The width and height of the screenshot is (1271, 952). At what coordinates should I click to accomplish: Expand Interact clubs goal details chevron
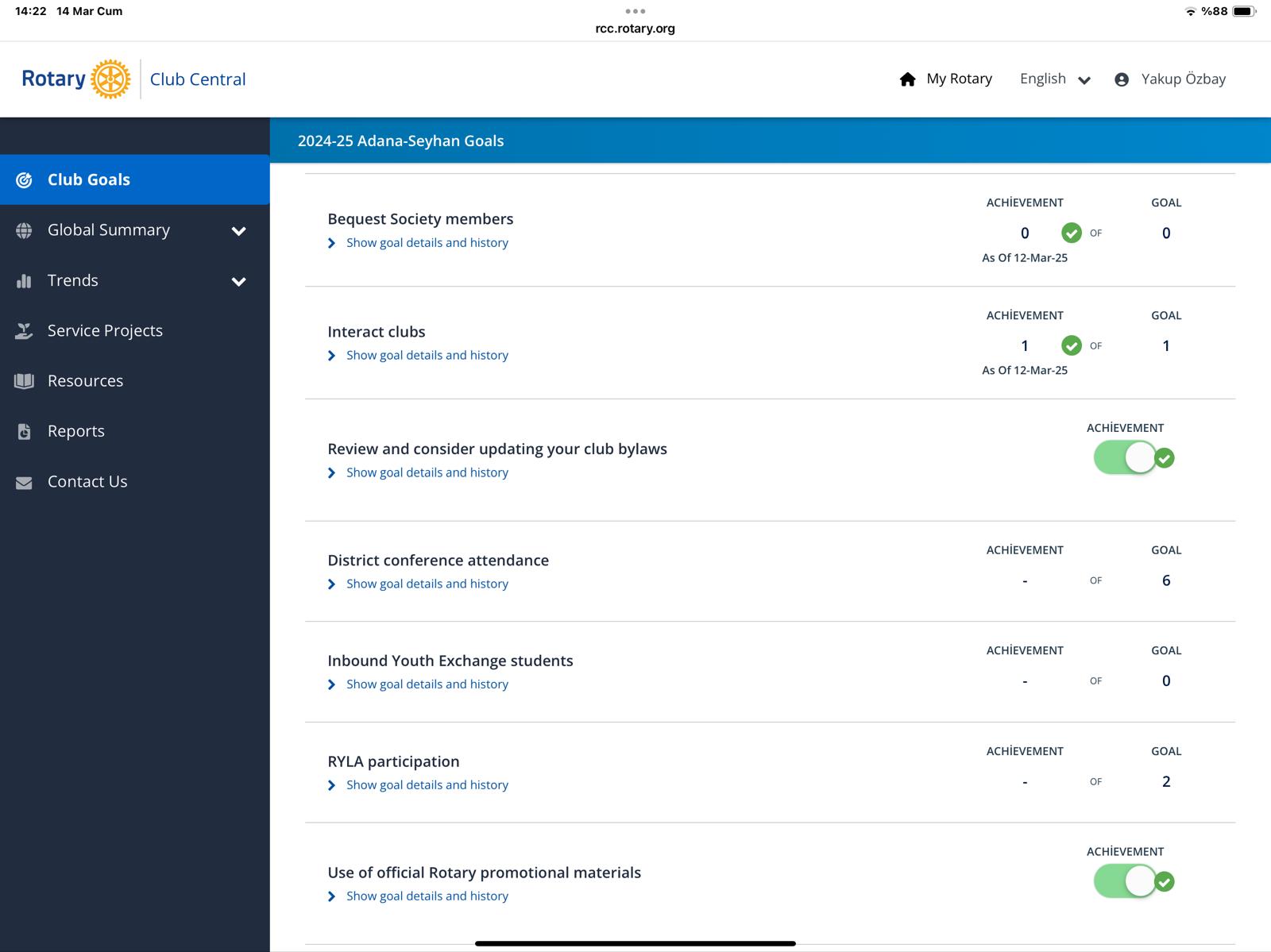pos(332,356)
